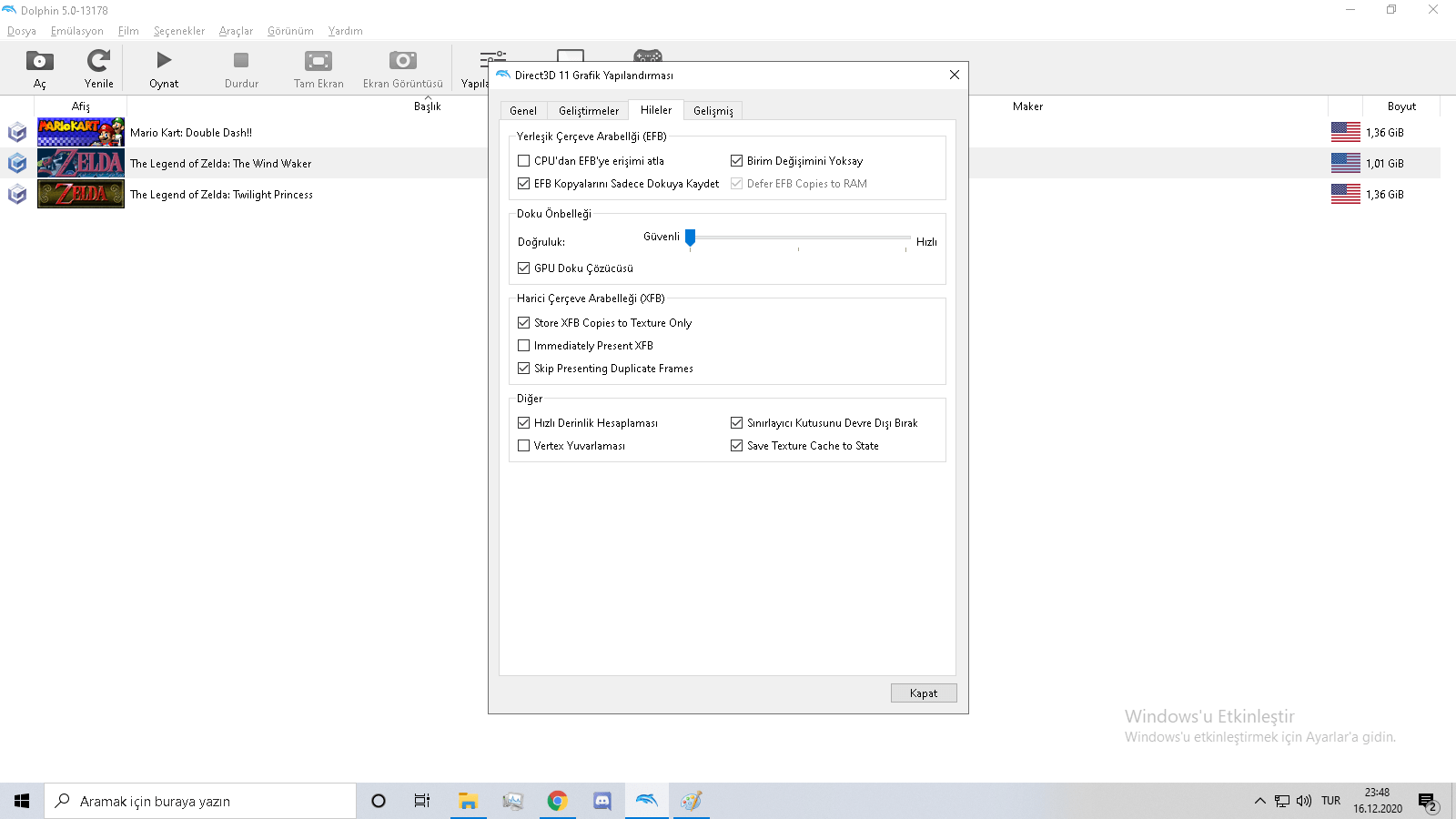
Task: Open the notification center icon
Action: [x=1427, y=801]
